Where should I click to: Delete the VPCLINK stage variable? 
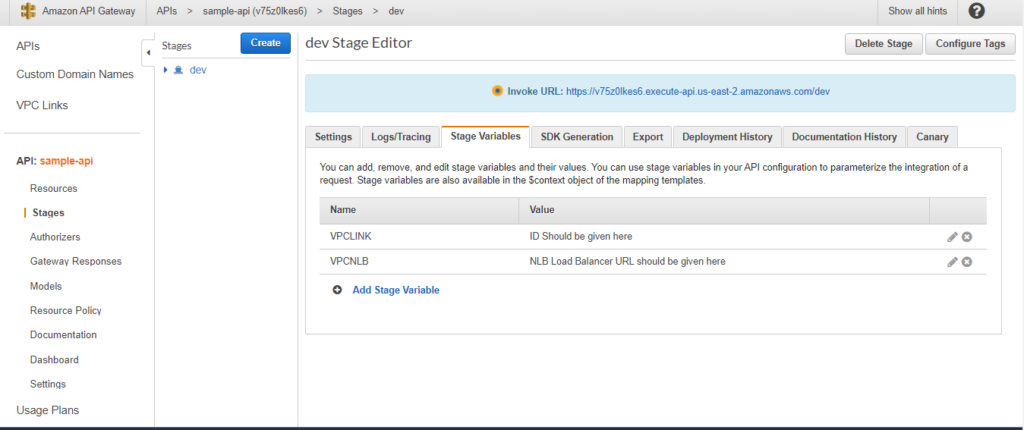point(967,237)
